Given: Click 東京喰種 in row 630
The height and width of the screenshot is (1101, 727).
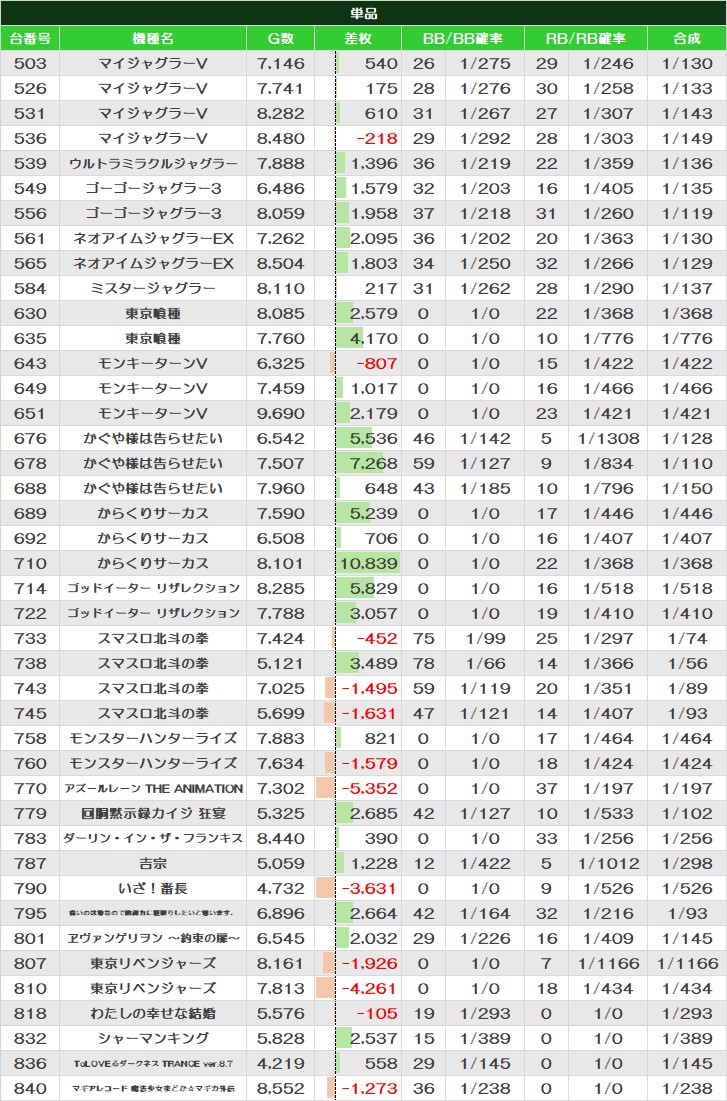Looking at the screenshot, I should coord(153,313).
